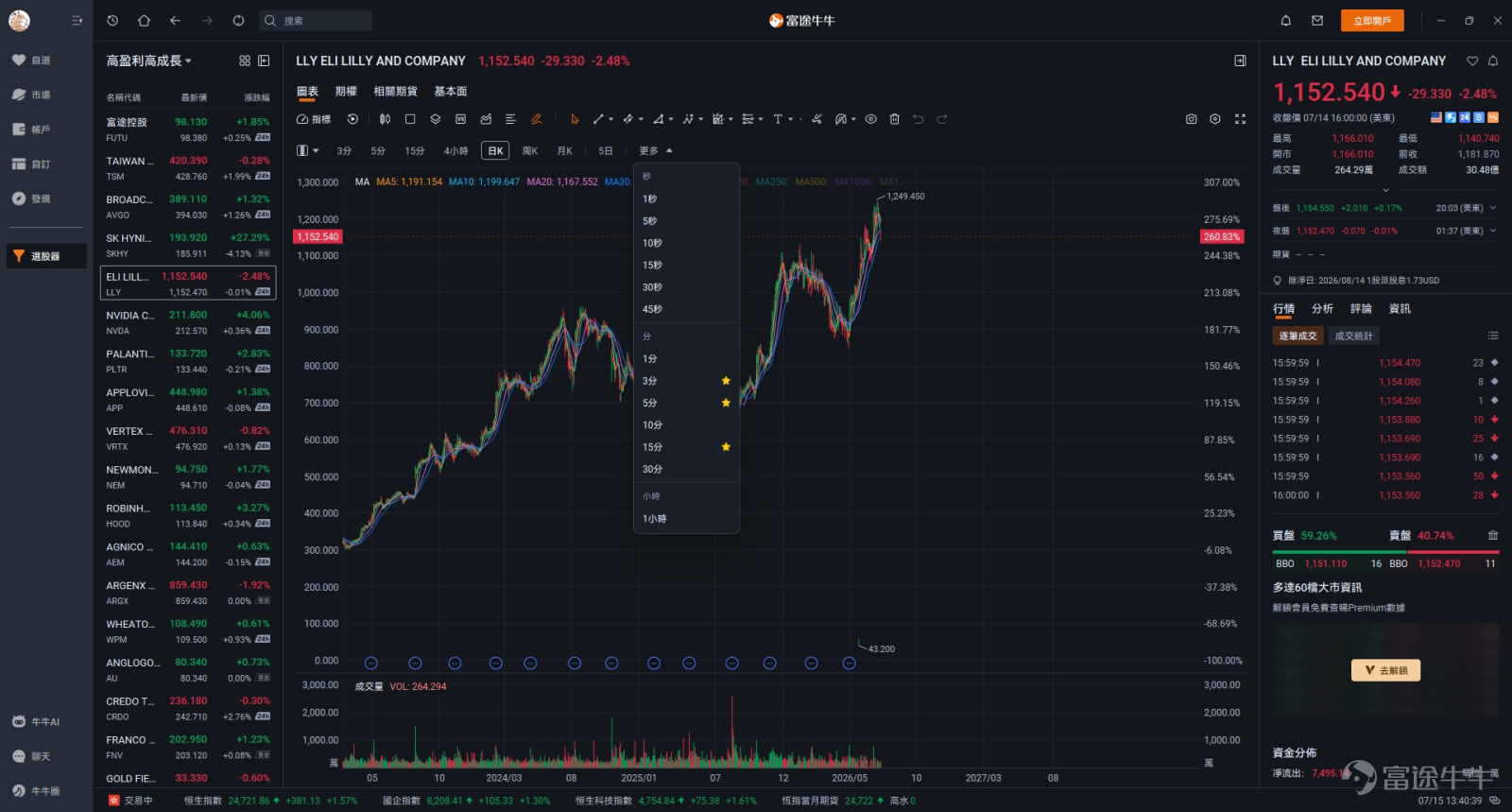Image resolution: width=1512 pixels, height=812 pixels.
Task: Expand the 夜盤 overnight row chevron
Action: 1493,231
